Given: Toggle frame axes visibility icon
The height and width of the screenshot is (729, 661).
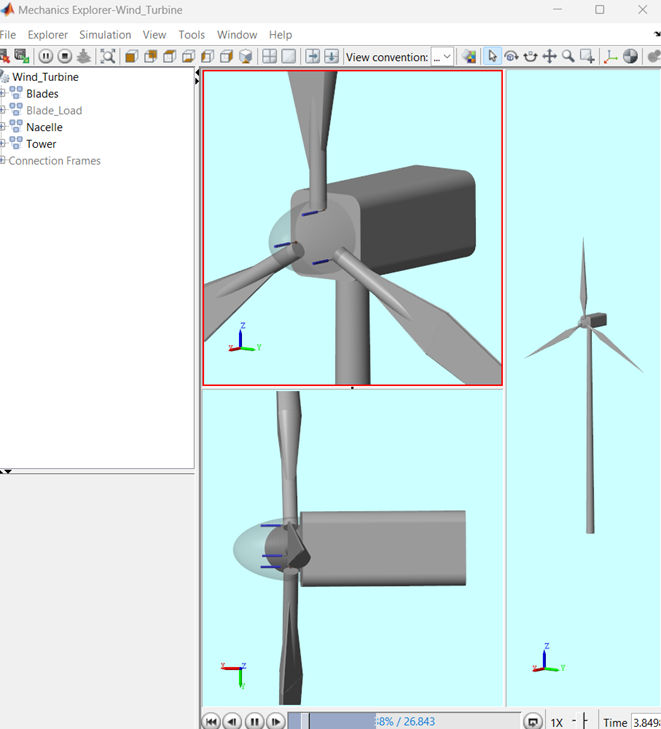Looking at the screenshot, I should tap(610, 57).
